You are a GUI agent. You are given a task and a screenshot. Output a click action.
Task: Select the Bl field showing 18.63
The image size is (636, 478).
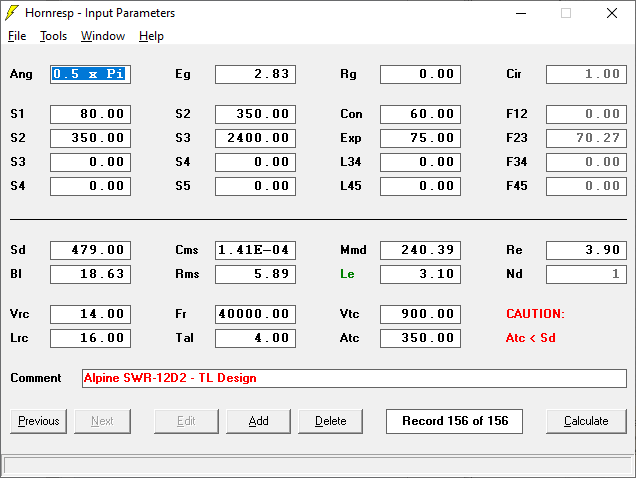90,274
